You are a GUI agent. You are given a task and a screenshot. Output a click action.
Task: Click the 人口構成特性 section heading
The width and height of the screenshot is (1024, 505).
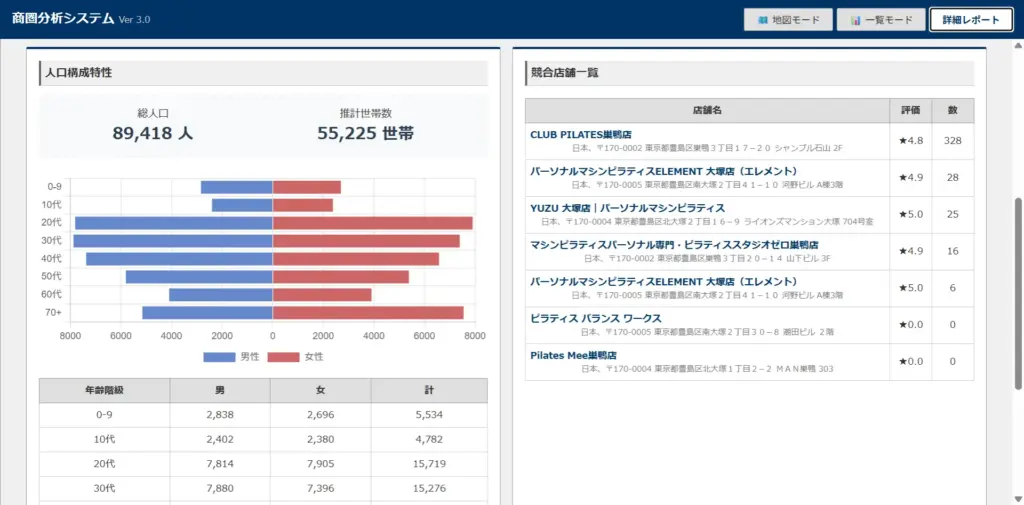point(76,73)
